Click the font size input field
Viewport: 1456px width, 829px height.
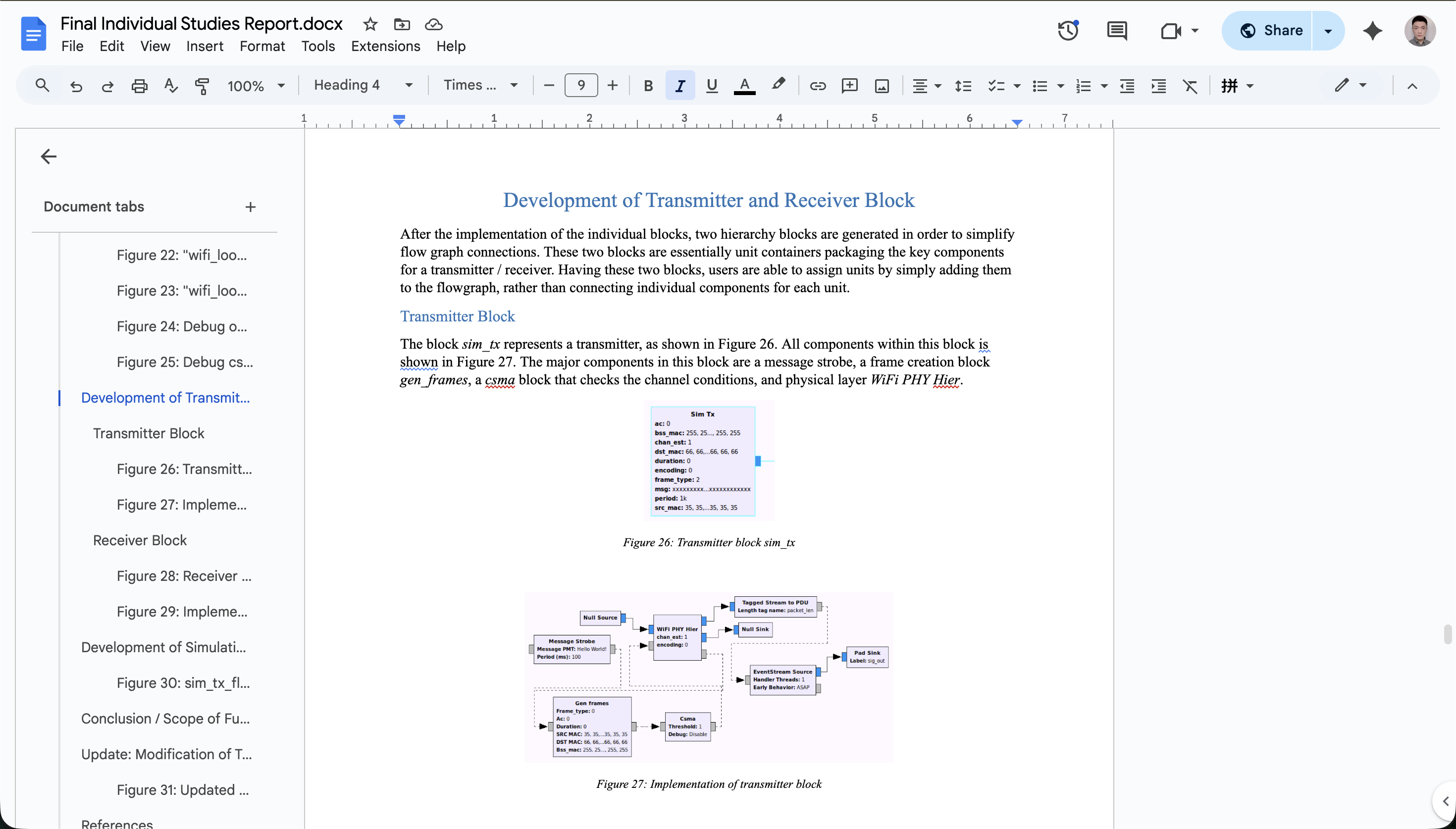point(580,85)
